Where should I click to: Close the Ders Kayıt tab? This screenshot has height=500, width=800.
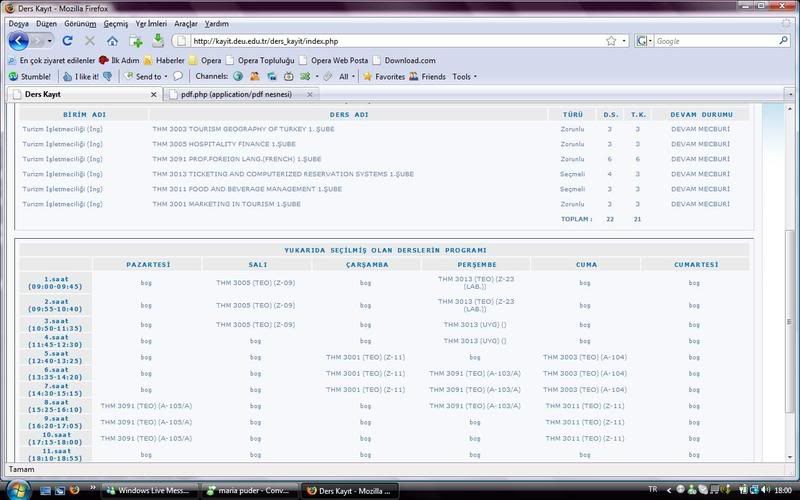(x=154, y=94)
